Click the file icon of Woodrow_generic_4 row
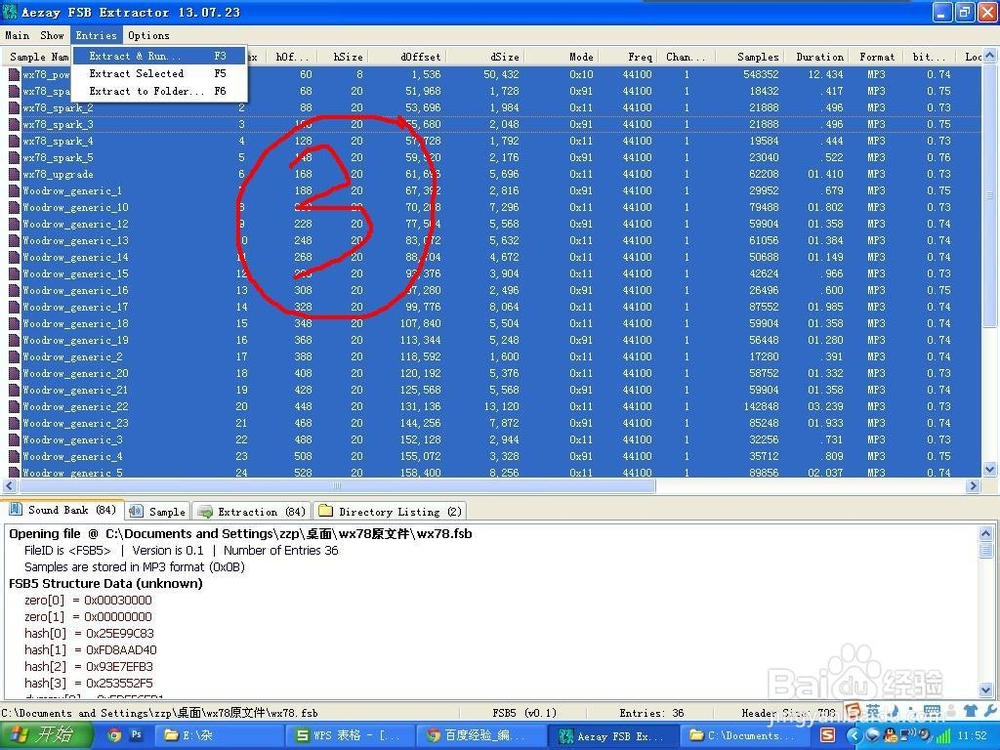 tap(14, 456)
